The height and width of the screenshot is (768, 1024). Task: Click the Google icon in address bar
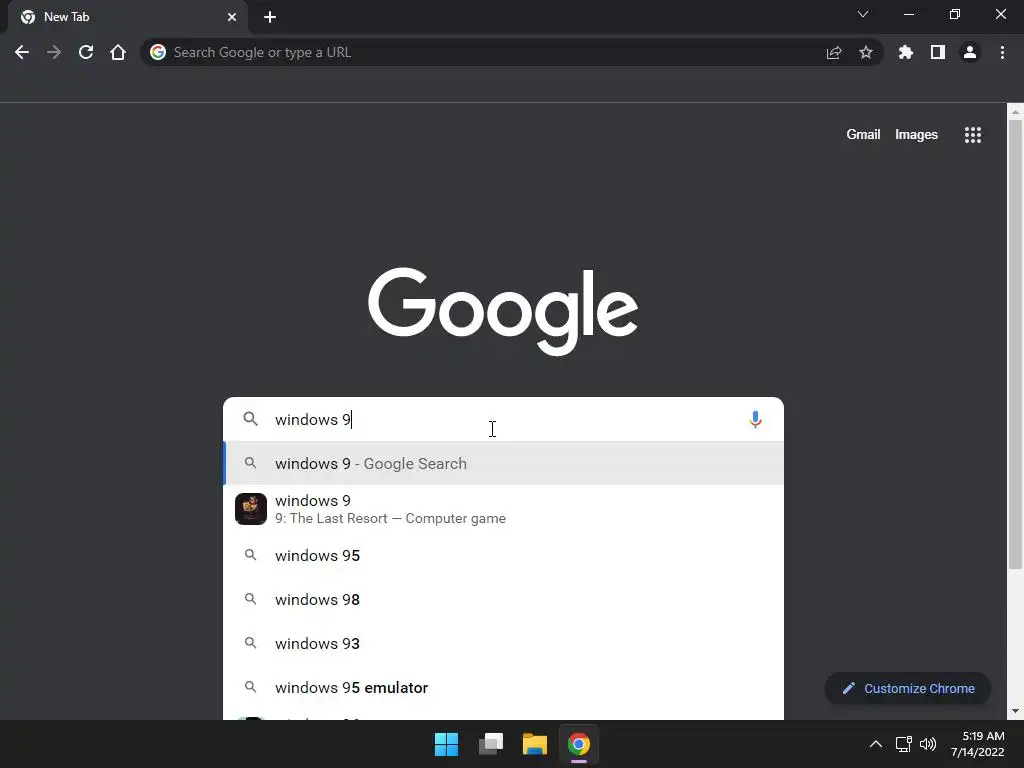click(x=158, y=52)
